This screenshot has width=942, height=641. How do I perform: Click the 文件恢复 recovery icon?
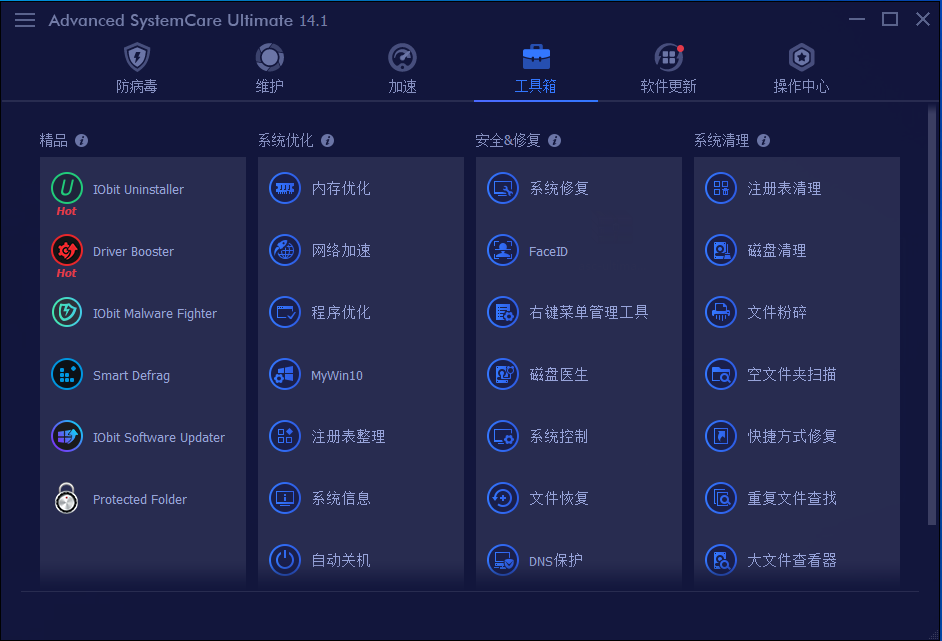(x=503, y=498)
